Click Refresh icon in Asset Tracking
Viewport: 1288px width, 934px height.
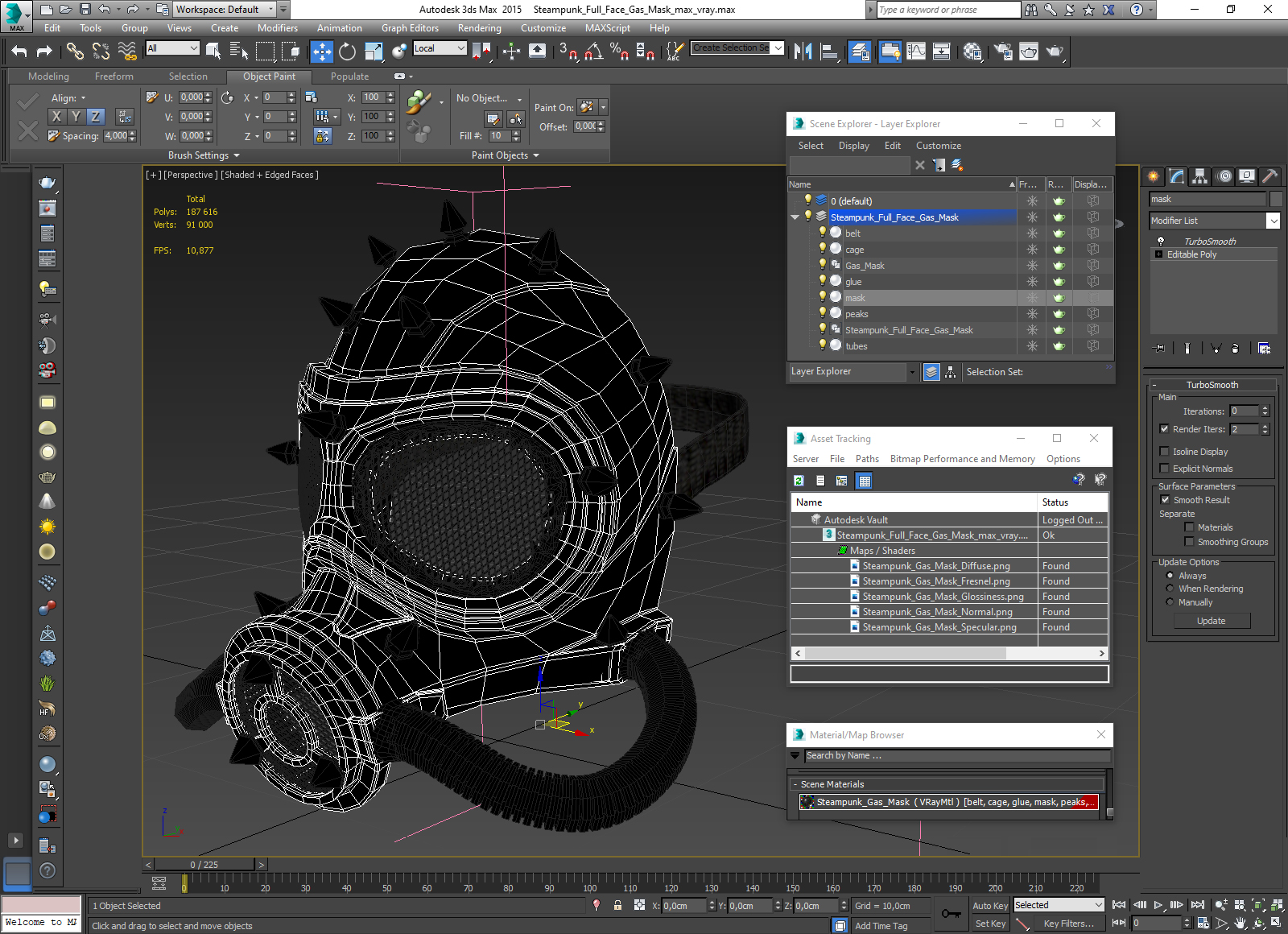799,481
